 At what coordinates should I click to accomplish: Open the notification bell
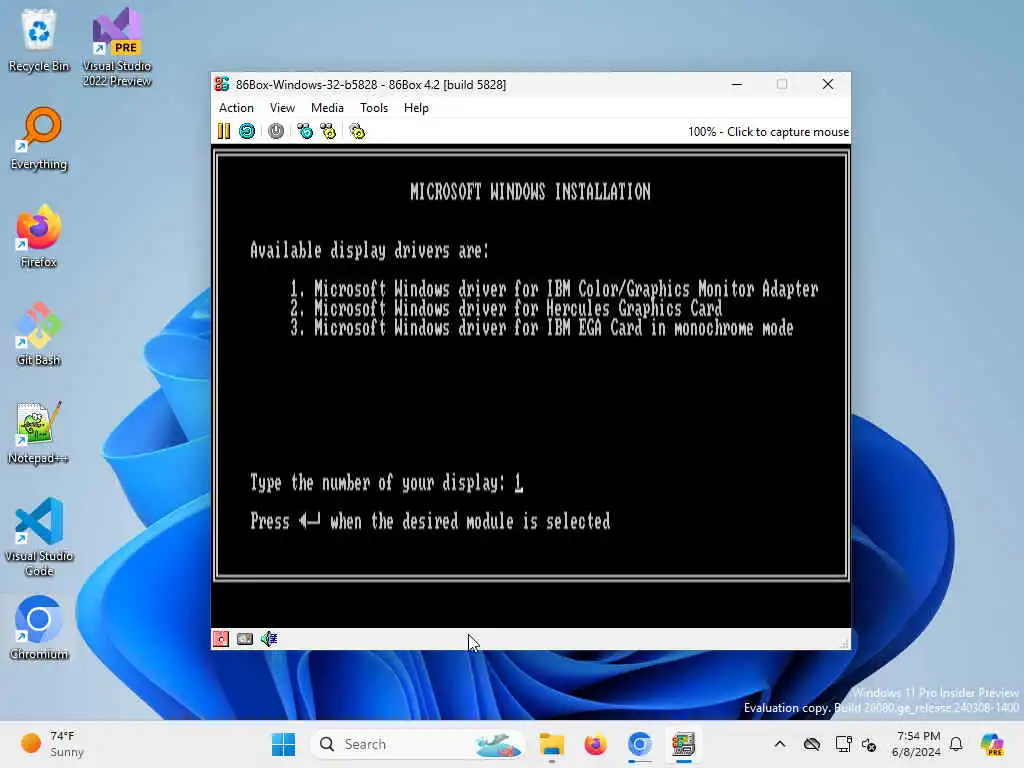[956, 744]
